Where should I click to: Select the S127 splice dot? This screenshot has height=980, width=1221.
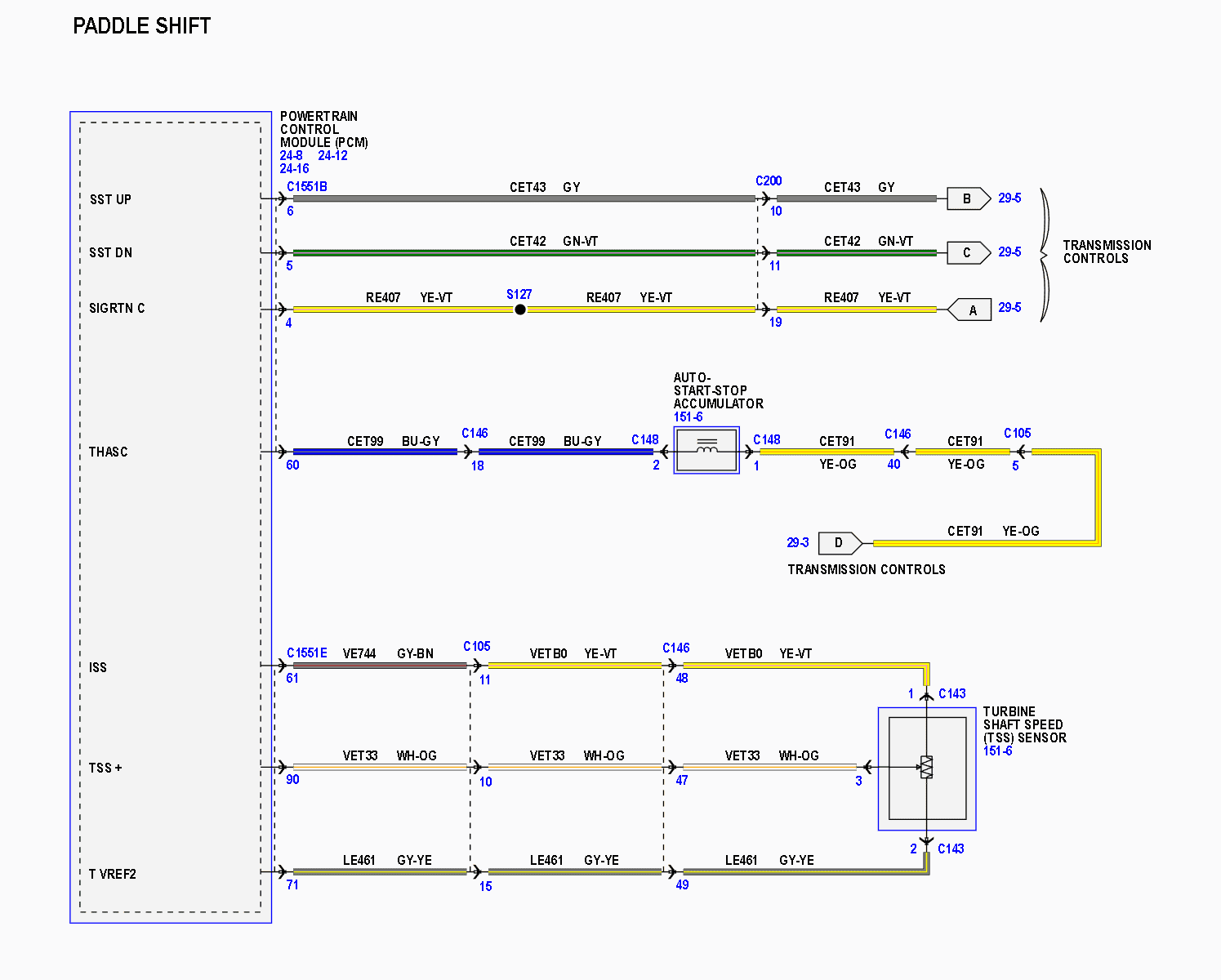click(x=520, y=310)
